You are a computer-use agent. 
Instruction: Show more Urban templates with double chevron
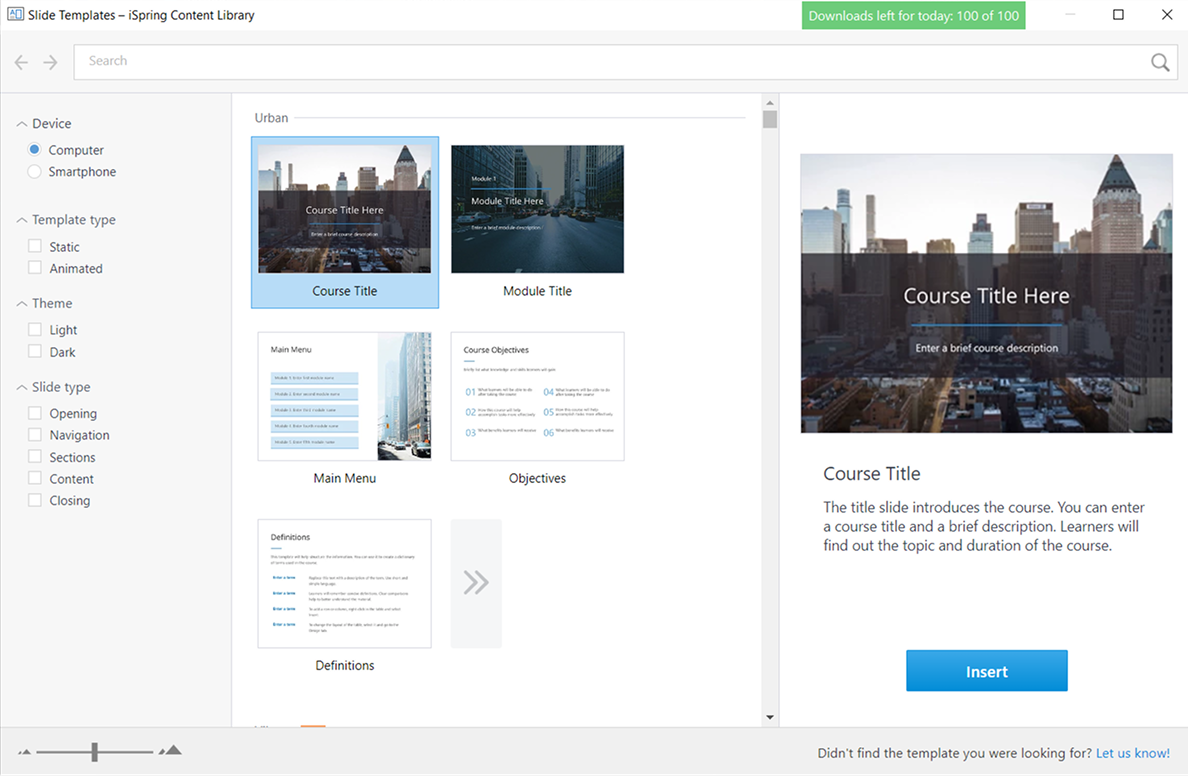(476, 583)
